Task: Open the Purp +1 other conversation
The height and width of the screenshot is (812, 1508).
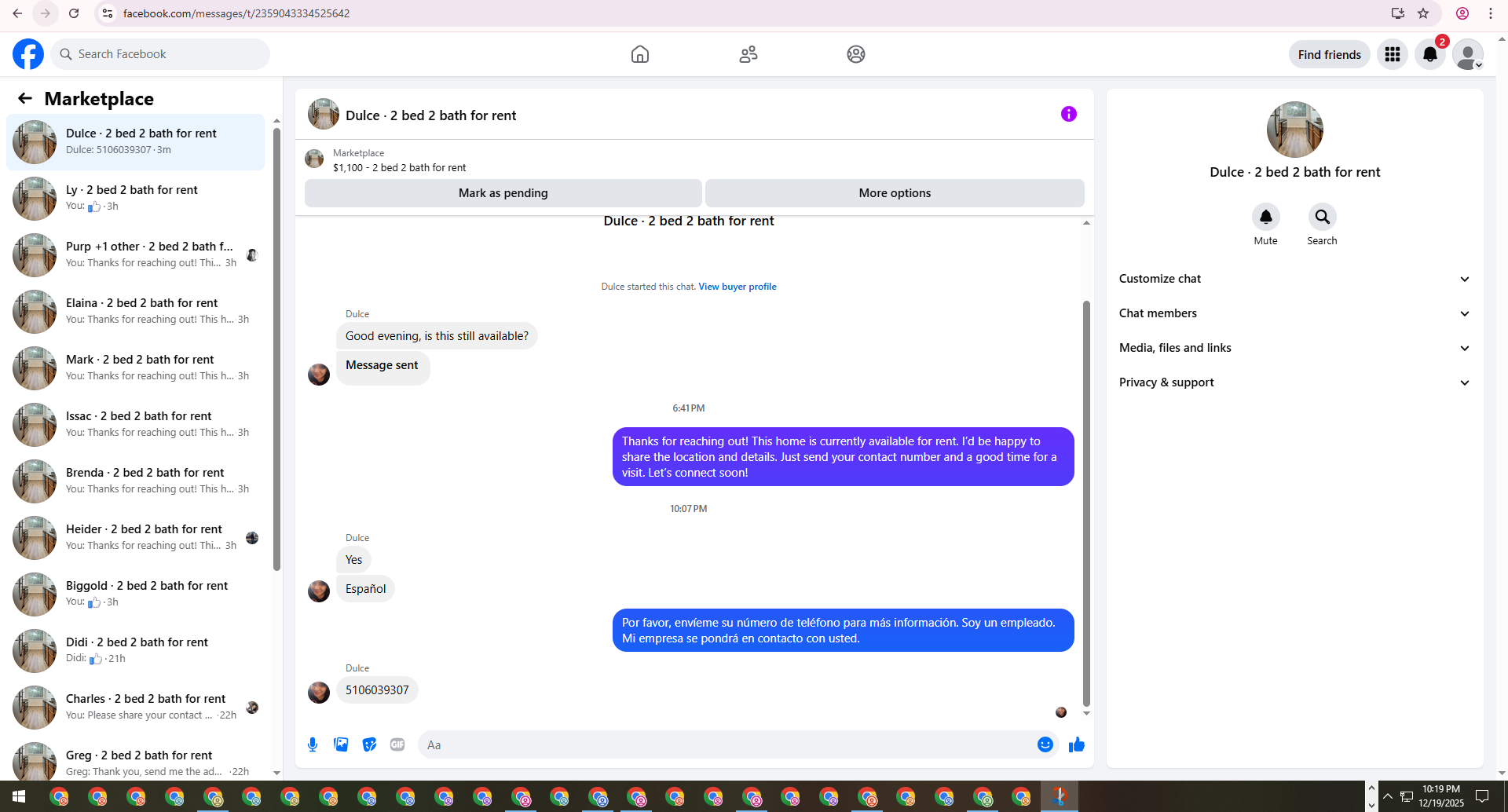Action: tap(135, 255)
